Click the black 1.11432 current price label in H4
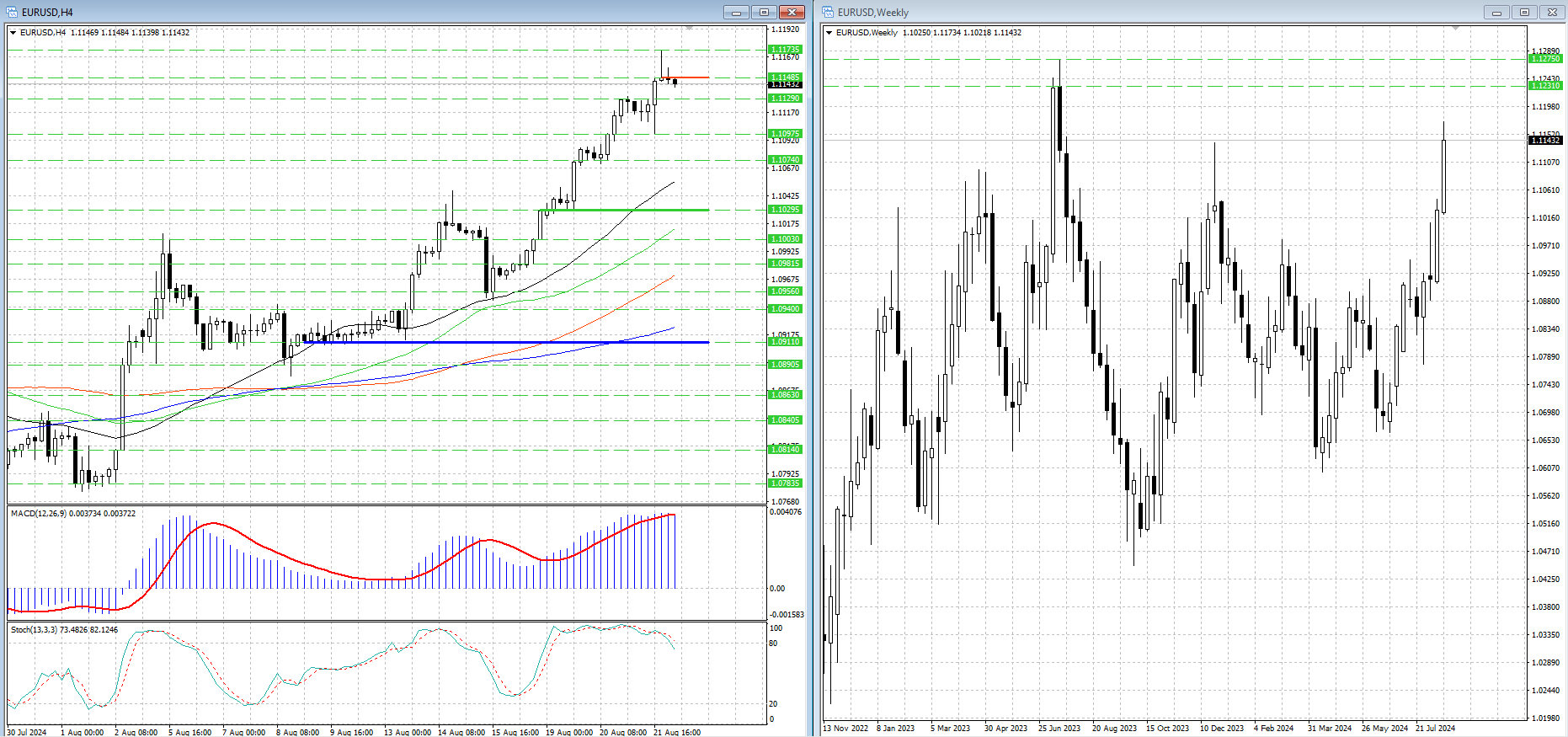Image resolution: width=1568 pixels, height=737 pixels. (786, 84)
